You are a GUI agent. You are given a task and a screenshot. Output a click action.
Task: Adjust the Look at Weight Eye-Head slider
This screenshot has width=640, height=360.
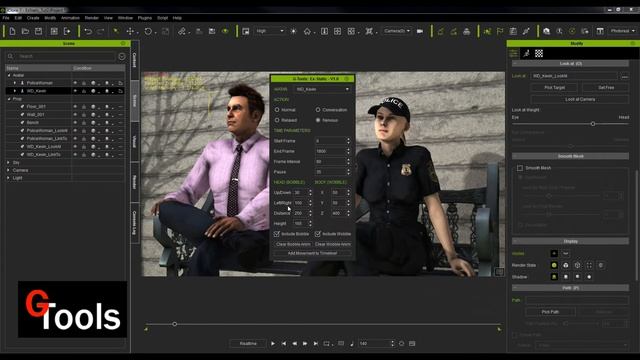pos(593,124)
